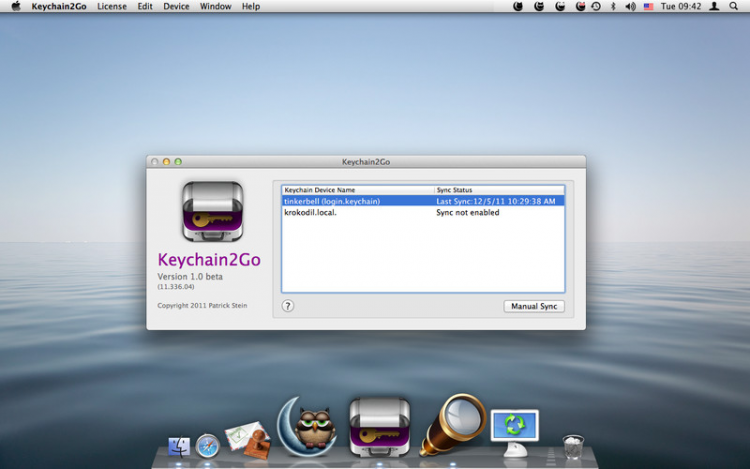This screenshot has height=469, width=750.
Task: Click the third cat-face menu bar icon
Action: tap(560, 6)
